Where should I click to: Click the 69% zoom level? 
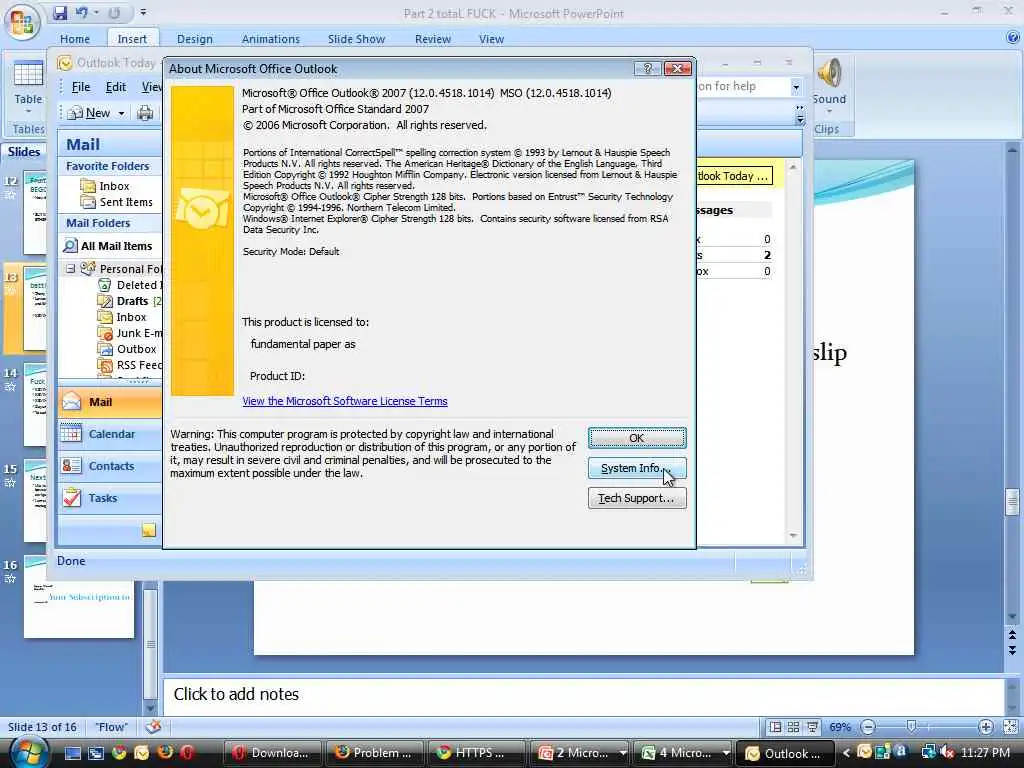[840, 727]
